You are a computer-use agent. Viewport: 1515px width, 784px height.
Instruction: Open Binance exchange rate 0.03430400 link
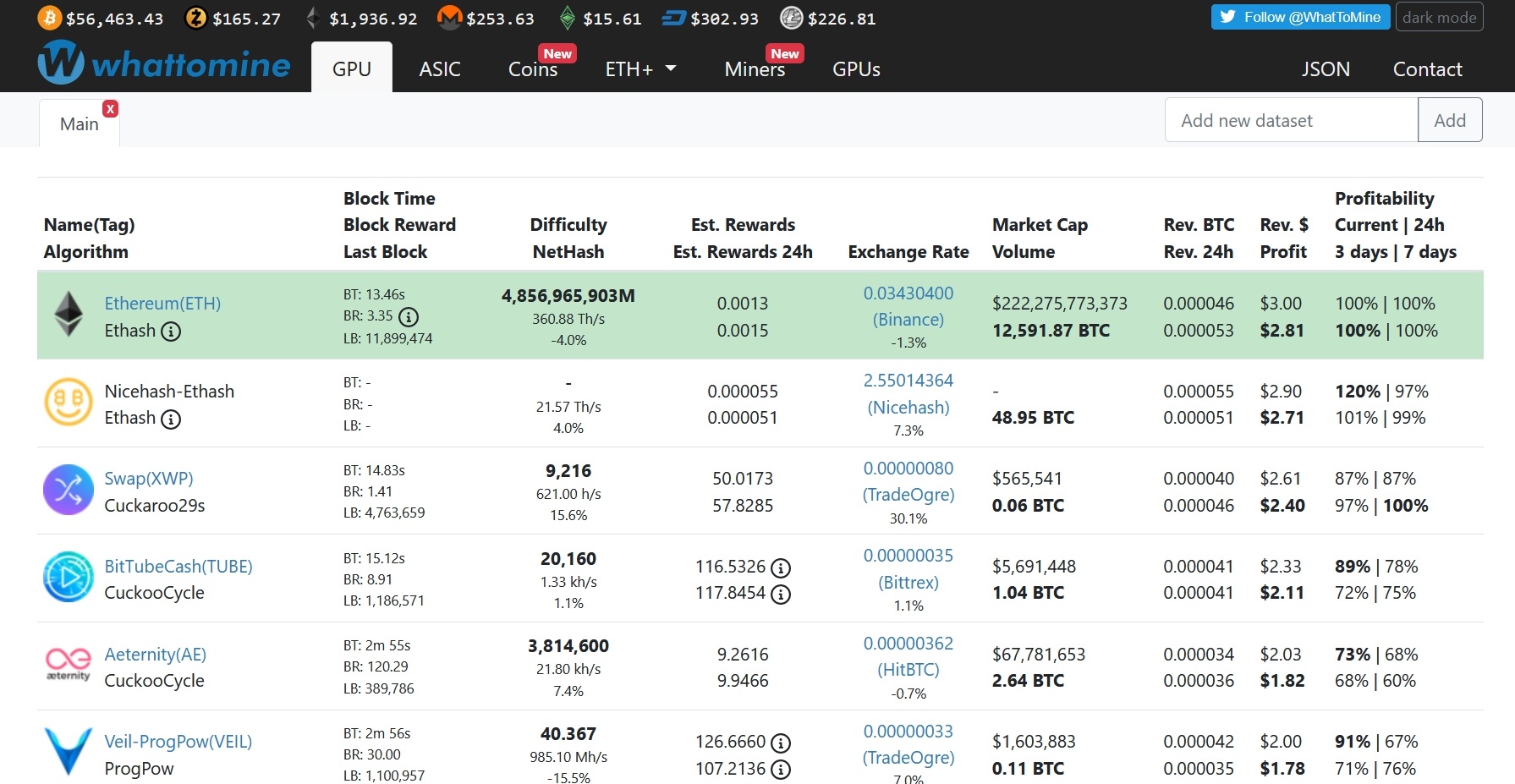click(x=908, y=306)
